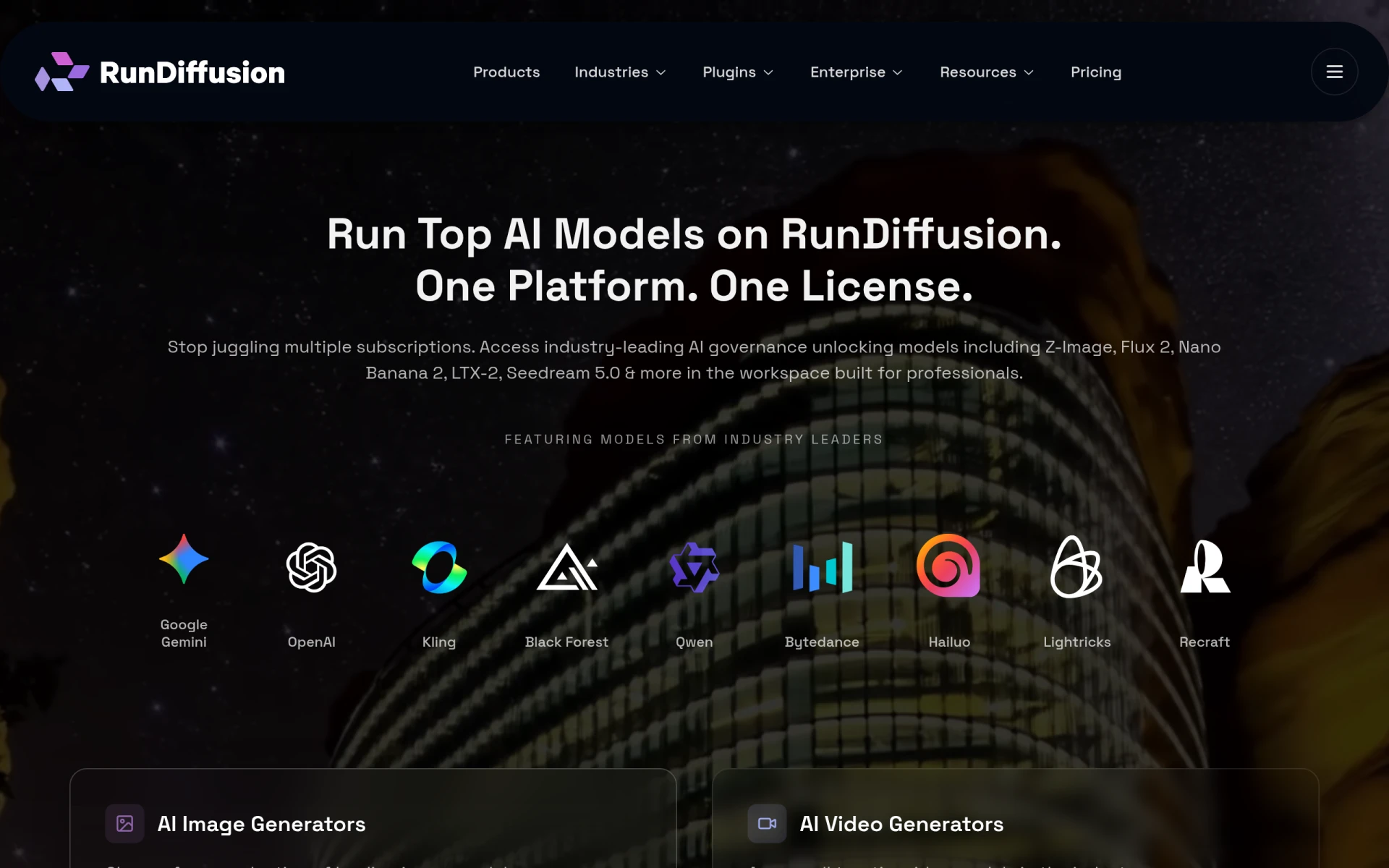Image resolution: width=1389 pixels, height=868 pixels.
Task: Open the hamburger menu button
Action: pos(1334,72)
